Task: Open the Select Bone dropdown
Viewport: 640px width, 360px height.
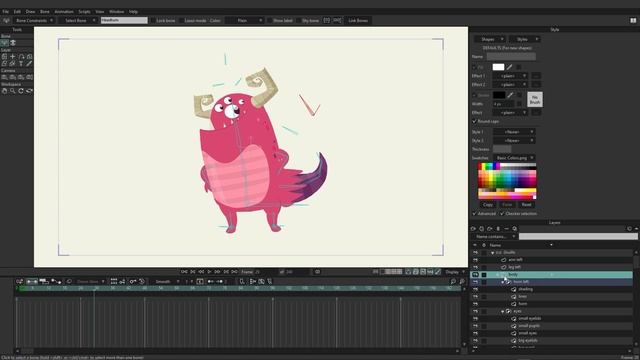Action: (x=78, y=20)
